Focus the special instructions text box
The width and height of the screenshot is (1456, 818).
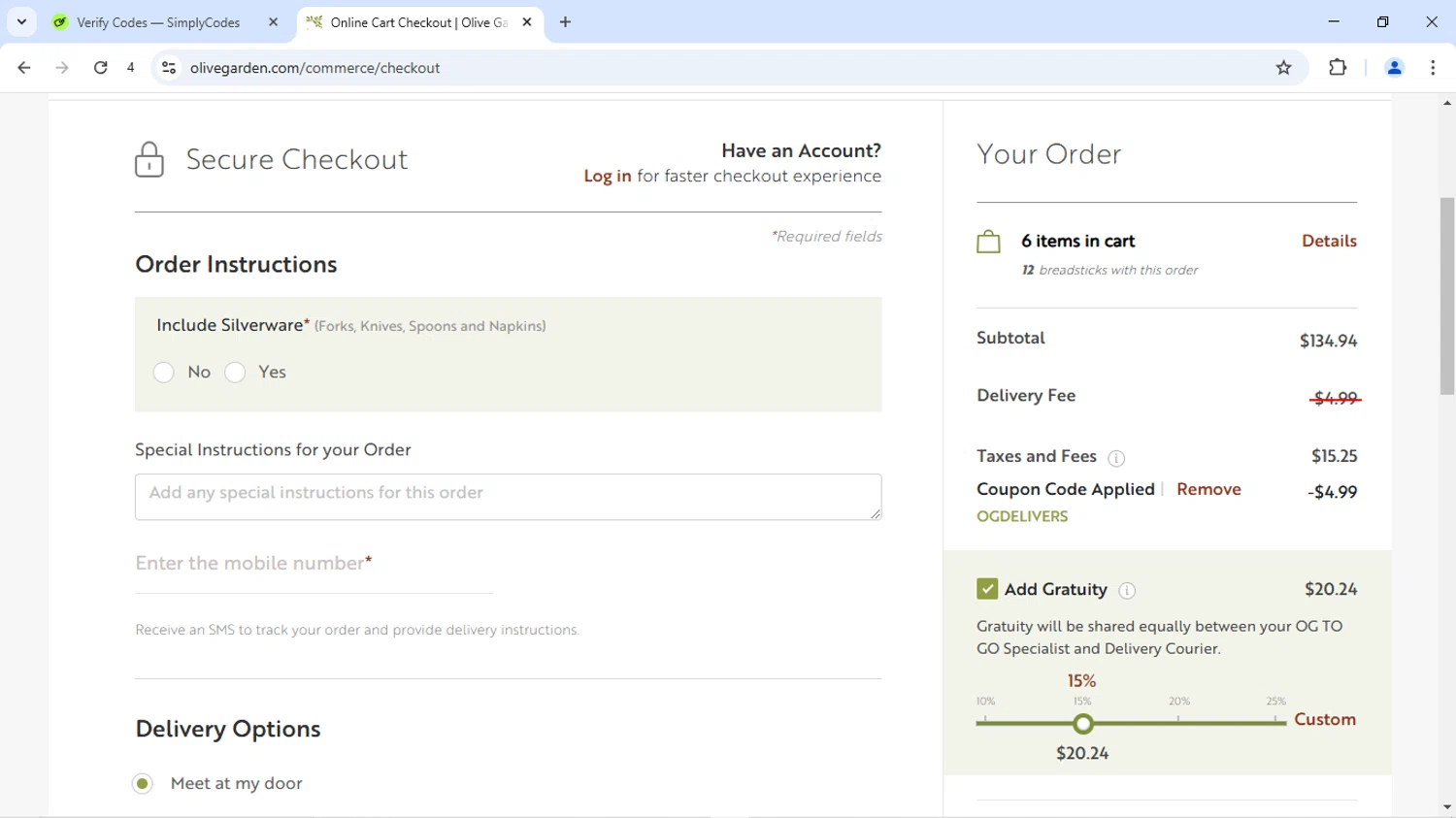pos(508,497)
